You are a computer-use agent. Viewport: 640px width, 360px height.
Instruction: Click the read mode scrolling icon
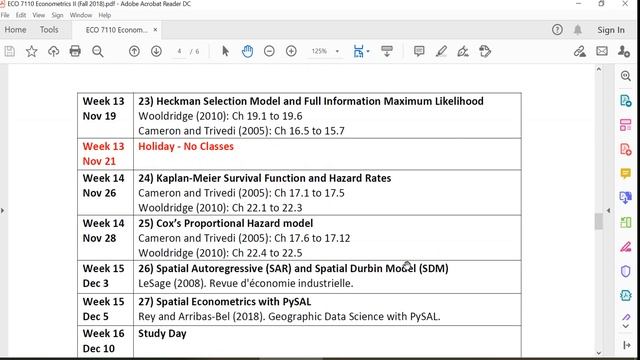pyautogui.click(x=387, y=51)
